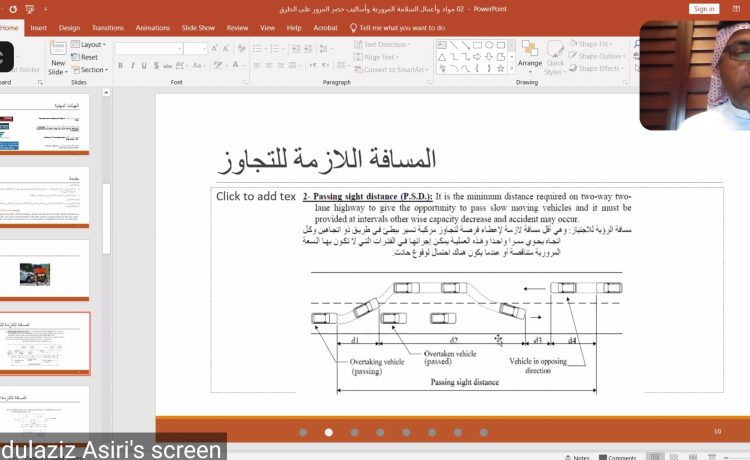Screen dimensions: 750x460
Task: Open the font size combo box
Action: click(x=195, y=48)
